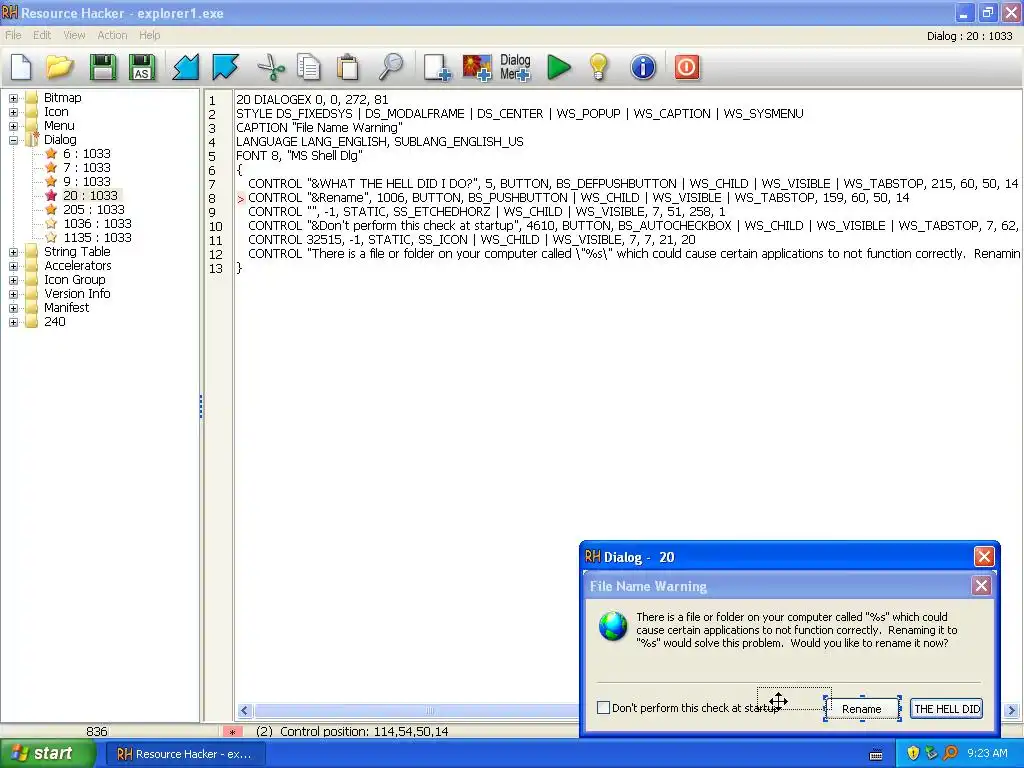The height and width of the screenshot is (768, 1024).
Task: Expand the Version Info node
Action: [13, 295]
